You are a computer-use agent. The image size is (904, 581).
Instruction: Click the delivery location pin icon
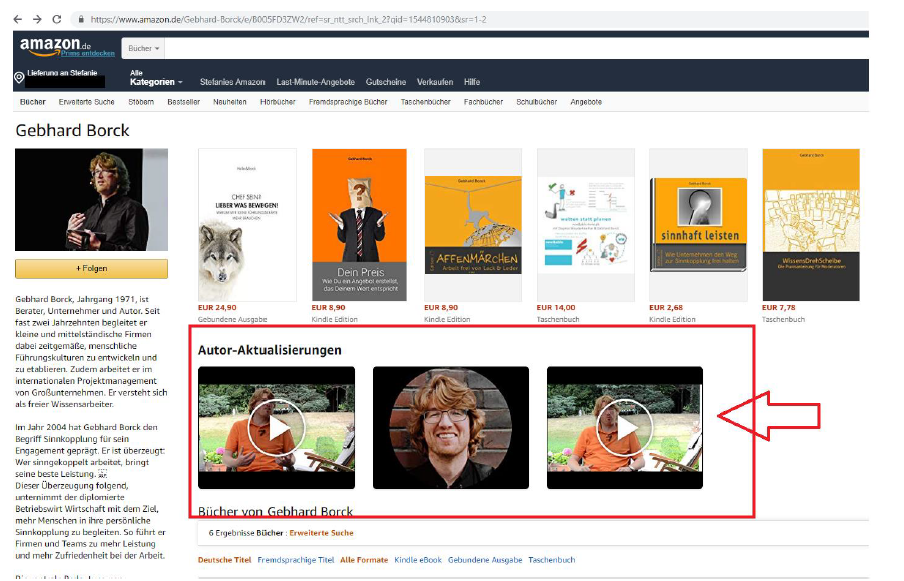point(19,77)
